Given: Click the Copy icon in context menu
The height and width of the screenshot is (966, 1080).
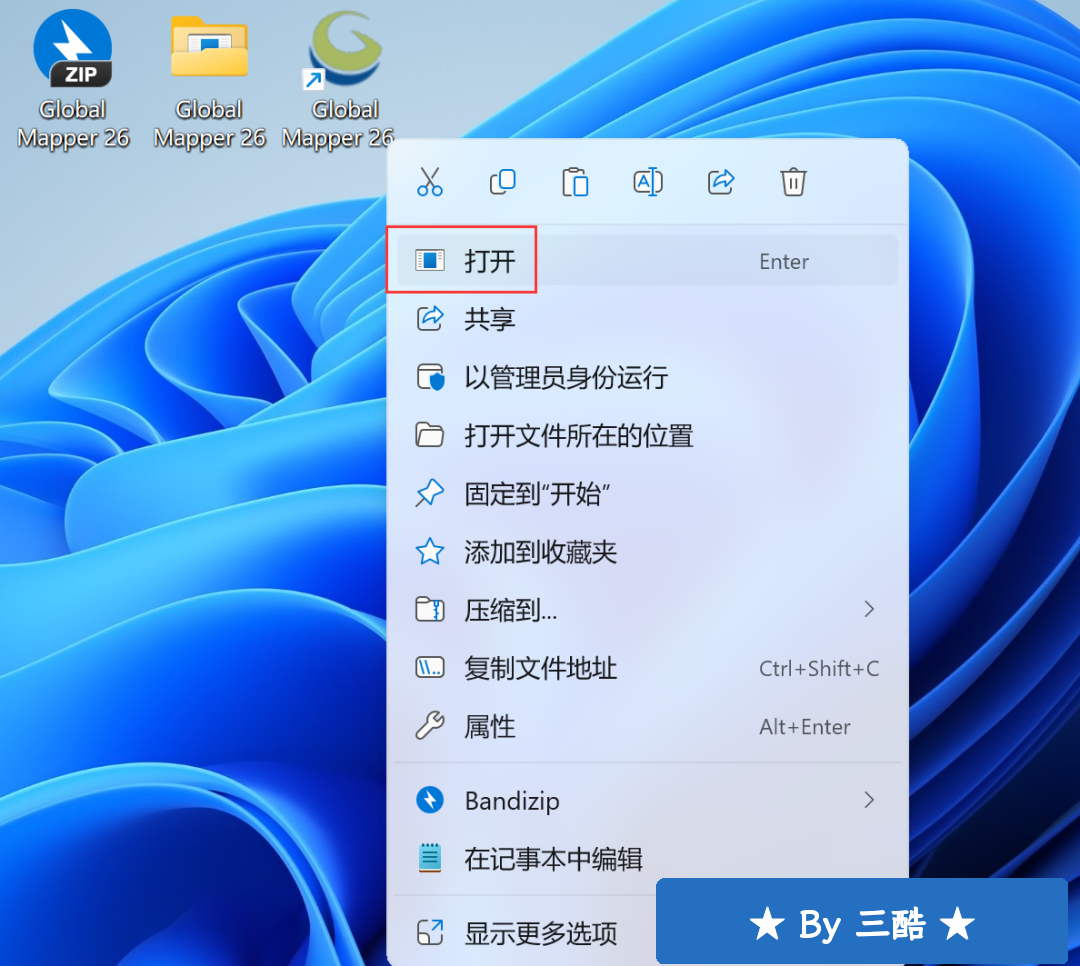Looking at the screenshot, I should coord(502,182).
